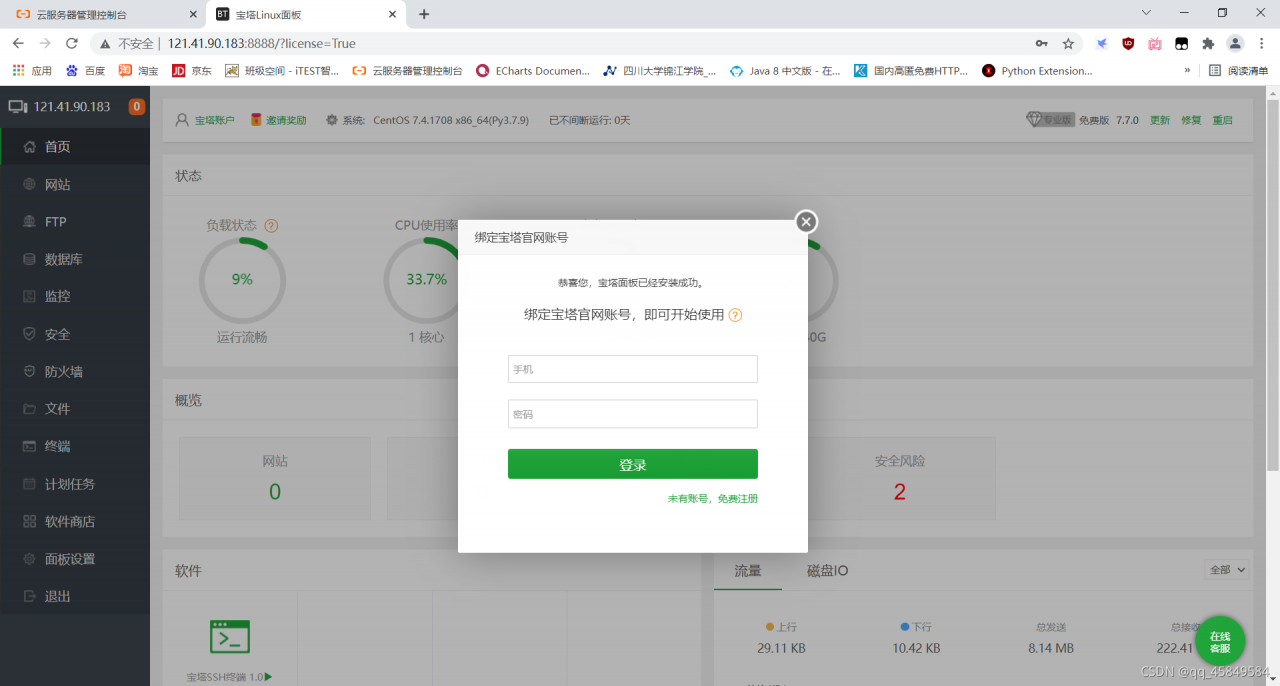Click the 密码 password input field

click(x=633, y=414)
